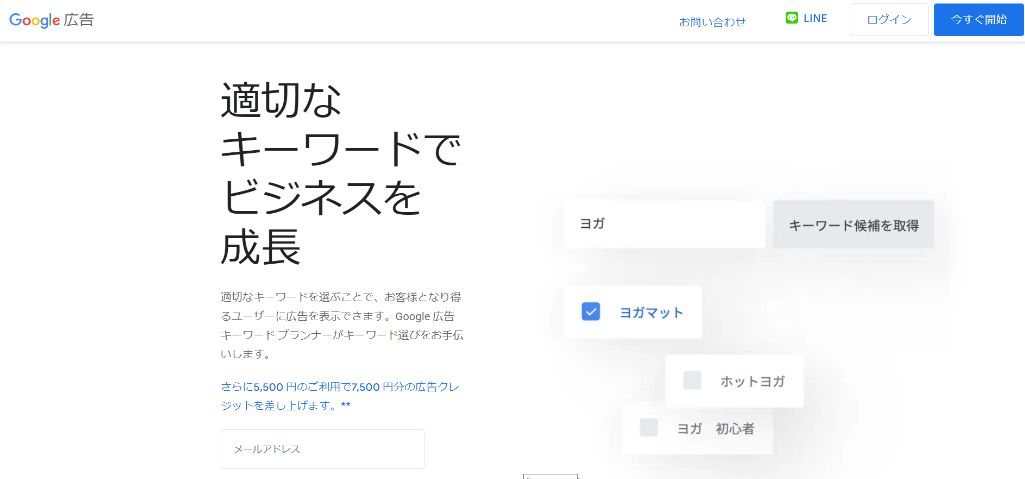The height and width of the screenshot is (479, 1025).
Task: Click the ヨガ keyword search field
Action: (664, 224)
